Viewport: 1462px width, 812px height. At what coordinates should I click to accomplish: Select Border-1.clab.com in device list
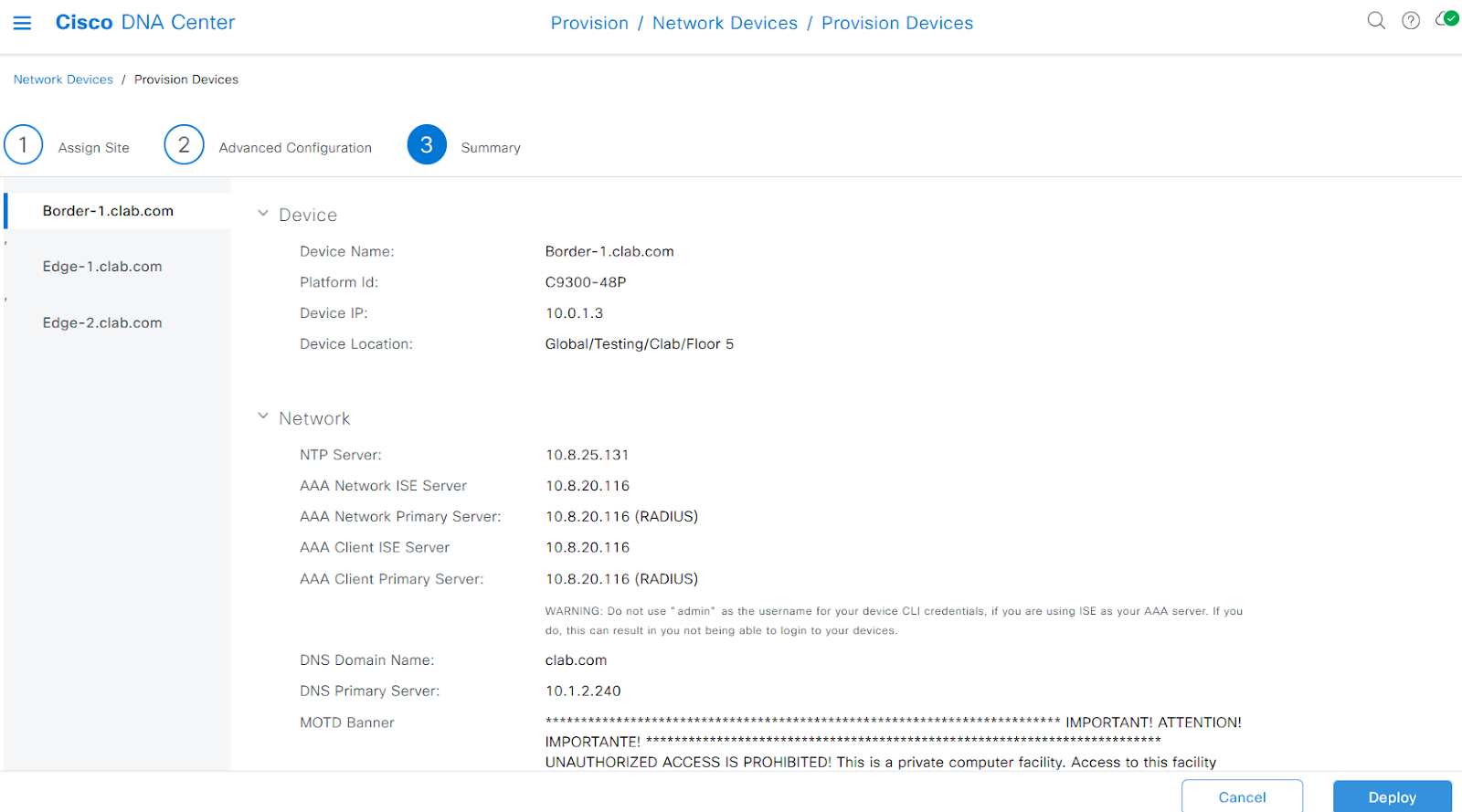(118, 211)
